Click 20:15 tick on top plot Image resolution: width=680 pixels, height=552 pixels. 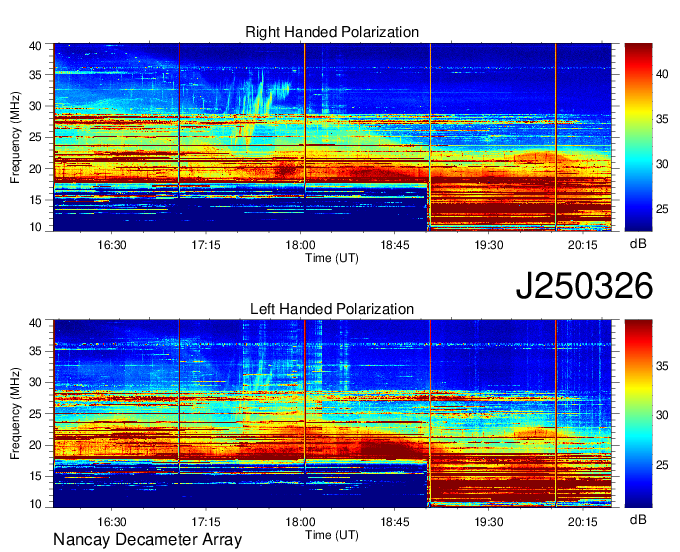pos(583,245)
